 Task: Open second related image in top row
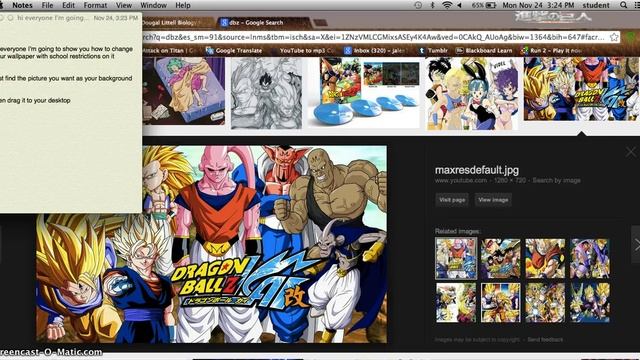coord(500,259)
